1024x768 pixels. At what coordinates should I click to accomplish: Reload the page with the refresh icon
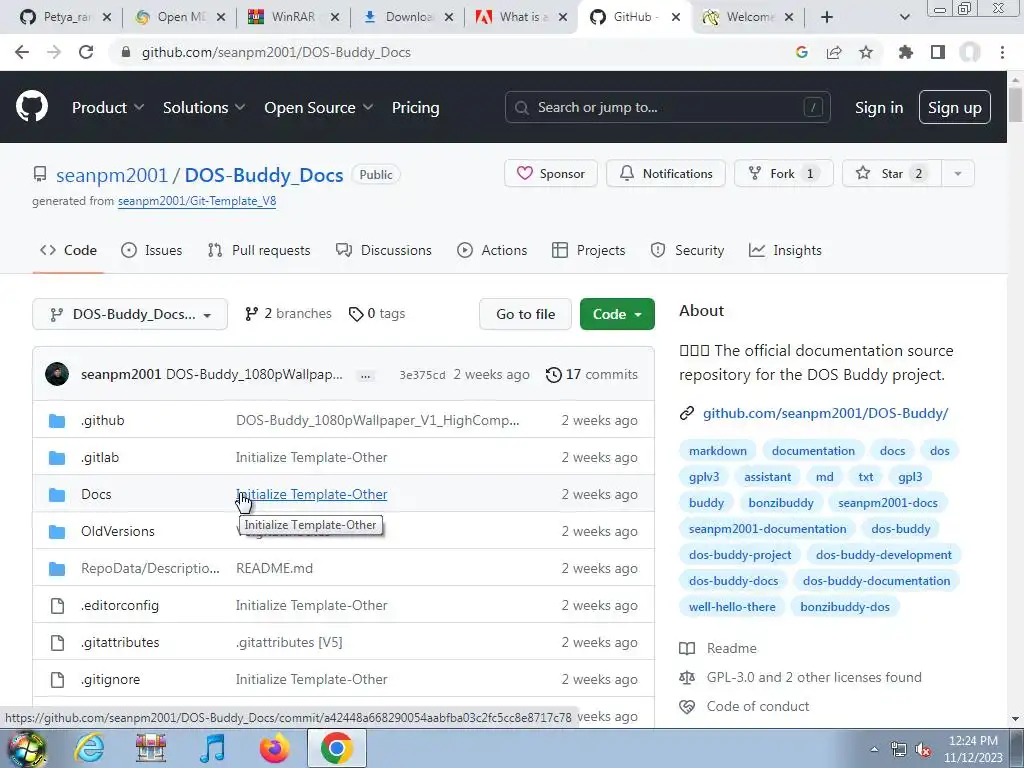[x=86, y=52]
